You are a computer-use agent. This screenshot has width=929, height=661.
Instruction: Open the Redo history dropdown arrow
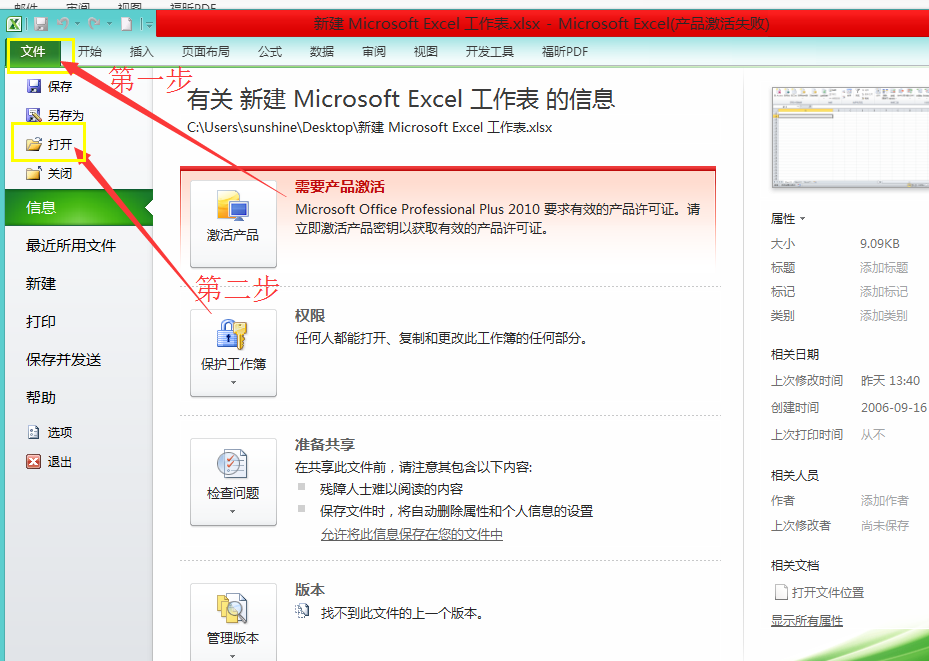[109, 24]
